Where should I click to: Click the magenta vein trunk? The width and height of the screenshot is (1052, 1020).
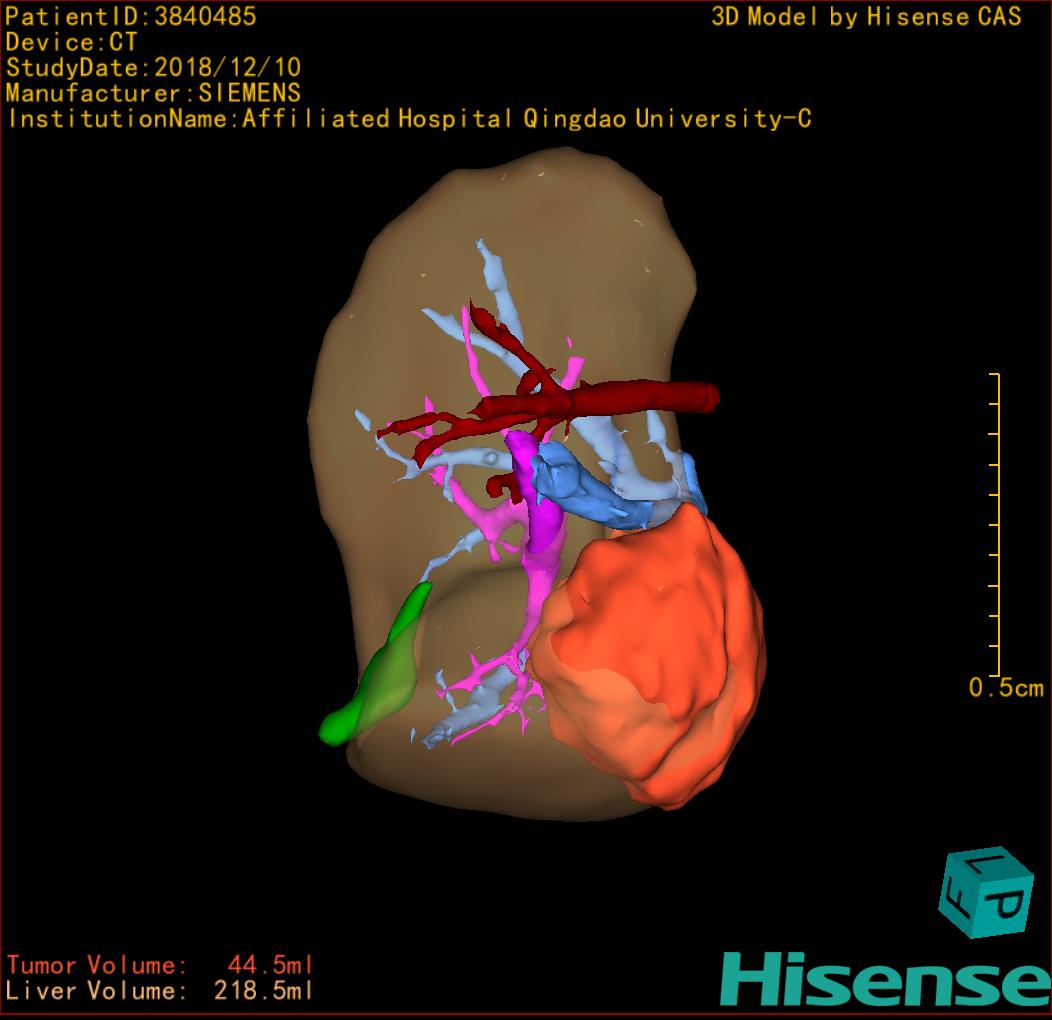(x=543, y=520)
